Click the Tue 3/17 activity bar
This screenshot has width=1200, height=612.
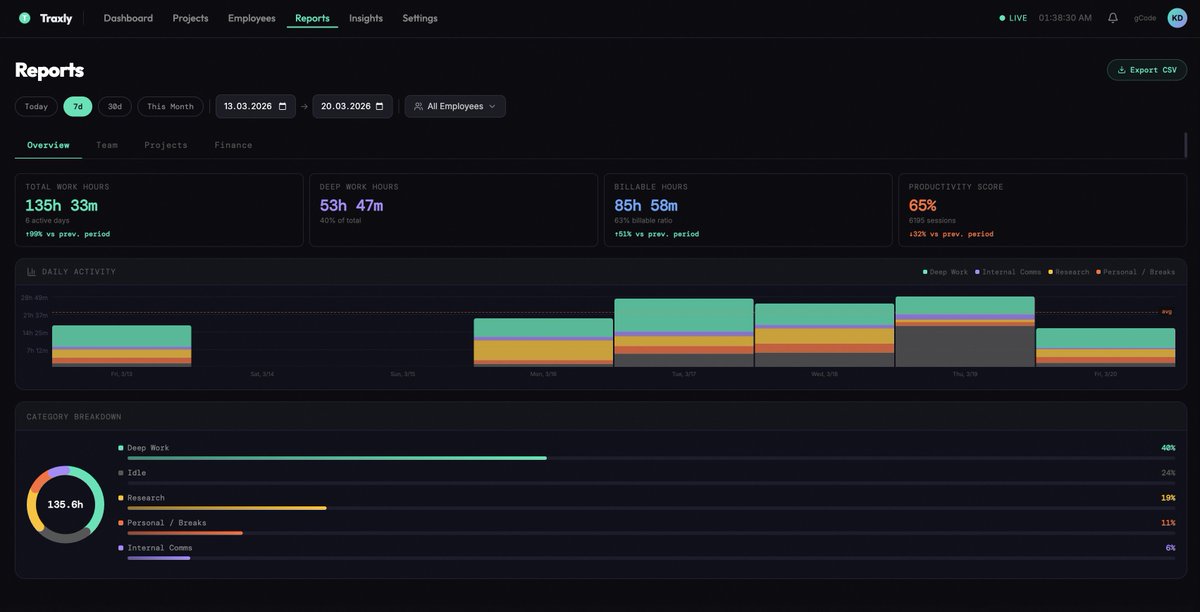[684, 333]
